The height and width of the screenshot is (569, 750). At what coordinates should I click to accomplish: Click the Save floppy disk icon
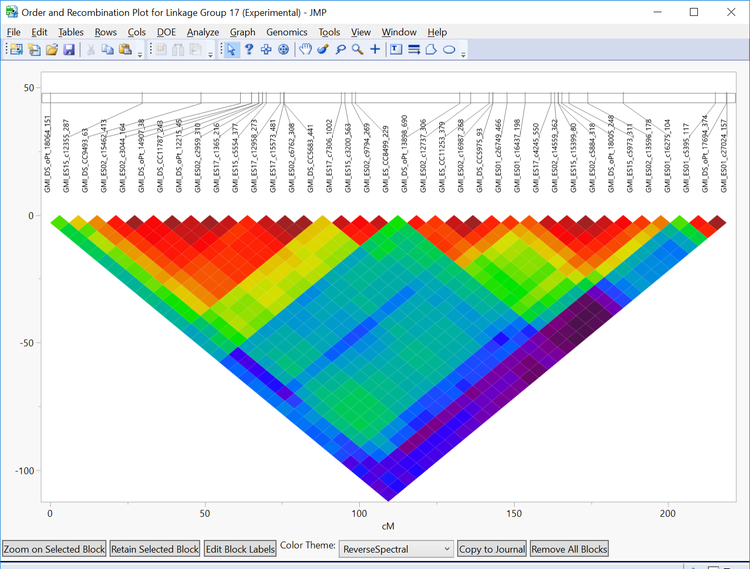coord(69,49)
